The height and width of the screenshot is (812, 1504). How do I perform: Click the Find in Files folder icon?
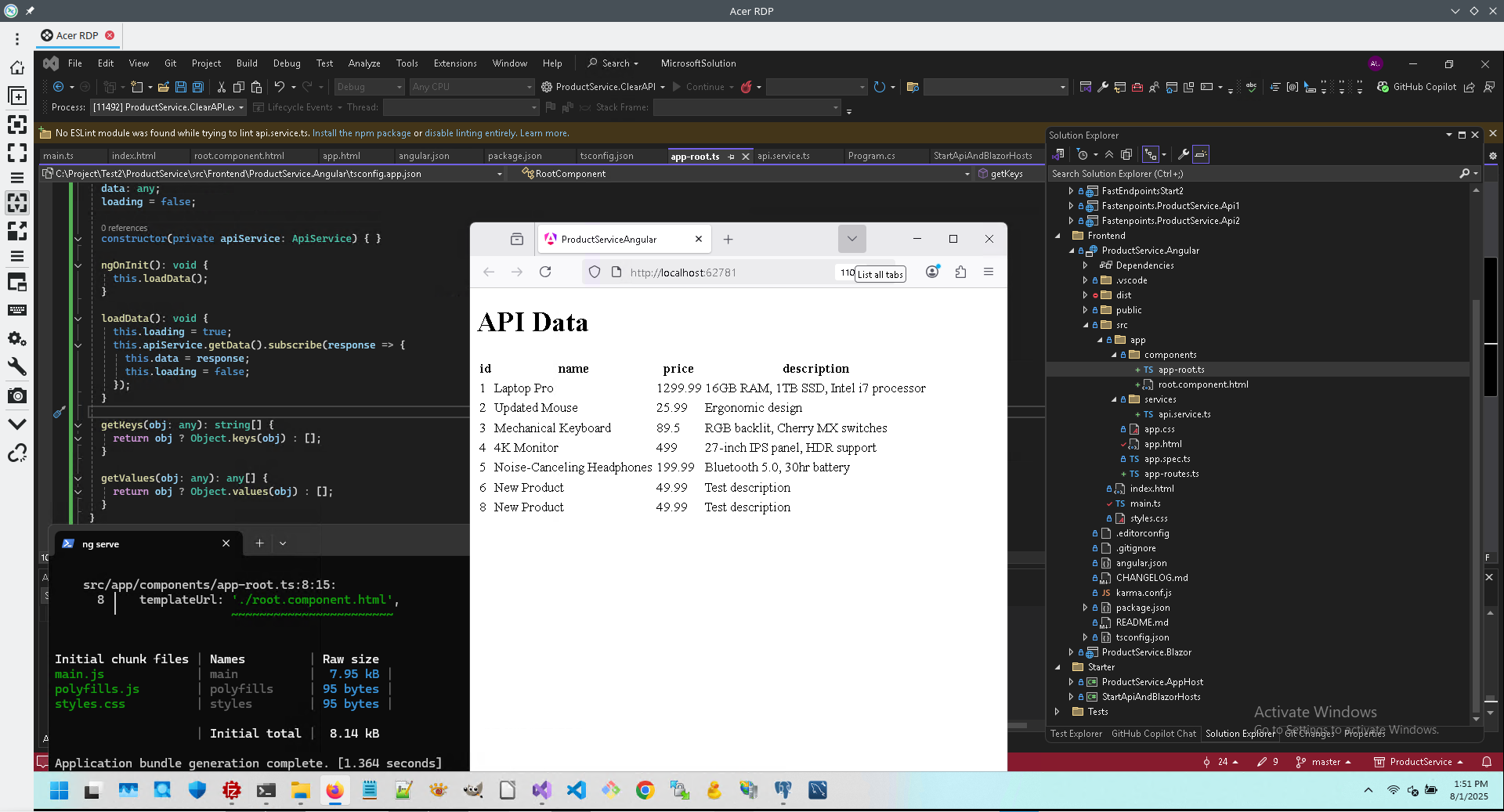(x=913, y=87)
